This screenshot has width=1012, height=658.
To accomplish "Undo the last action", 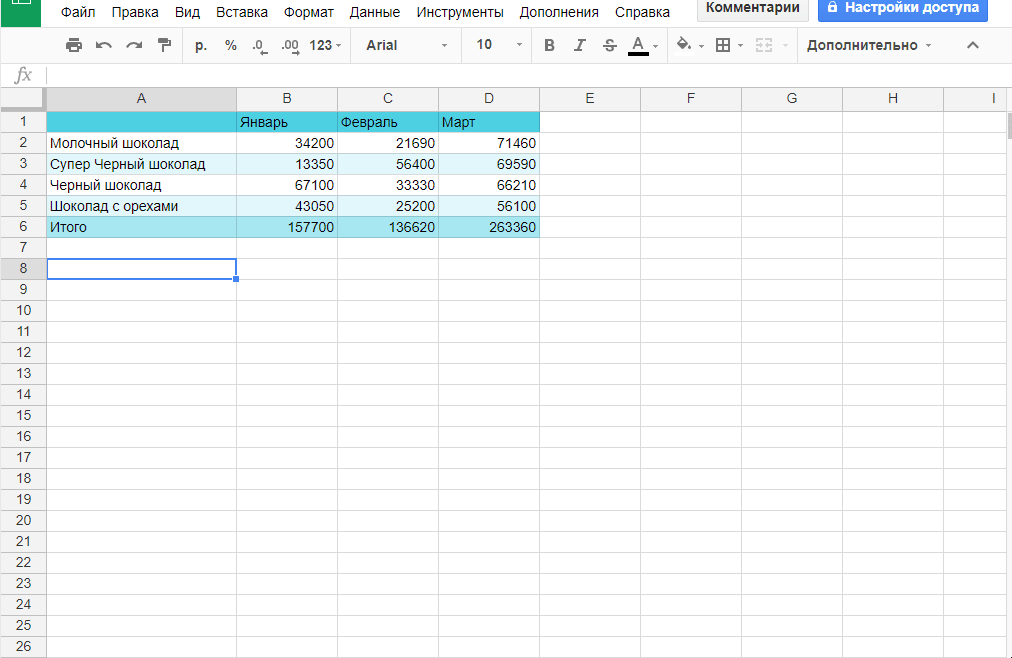I will (x=103, y=45).
